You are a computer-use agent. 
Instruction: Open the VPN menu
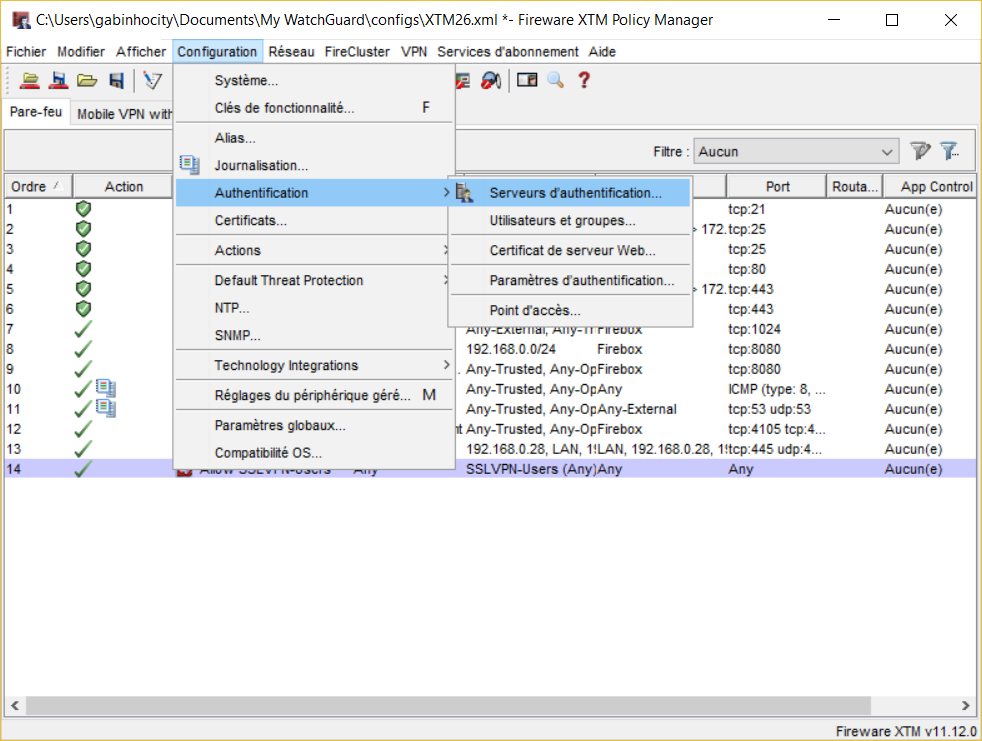click(414, 51)
